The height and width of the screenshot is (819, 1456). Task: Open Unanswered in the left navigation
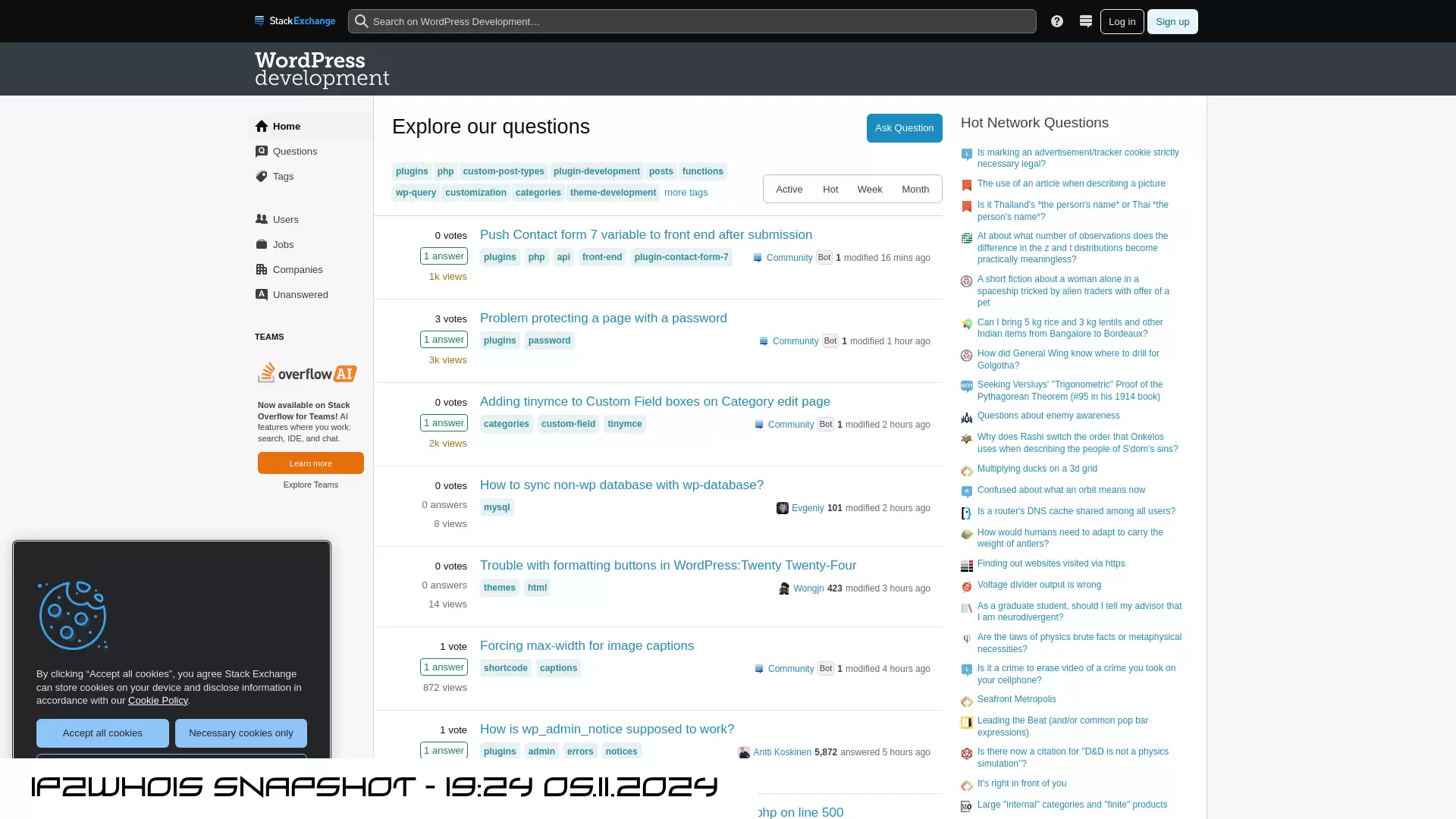coord(311,294)
